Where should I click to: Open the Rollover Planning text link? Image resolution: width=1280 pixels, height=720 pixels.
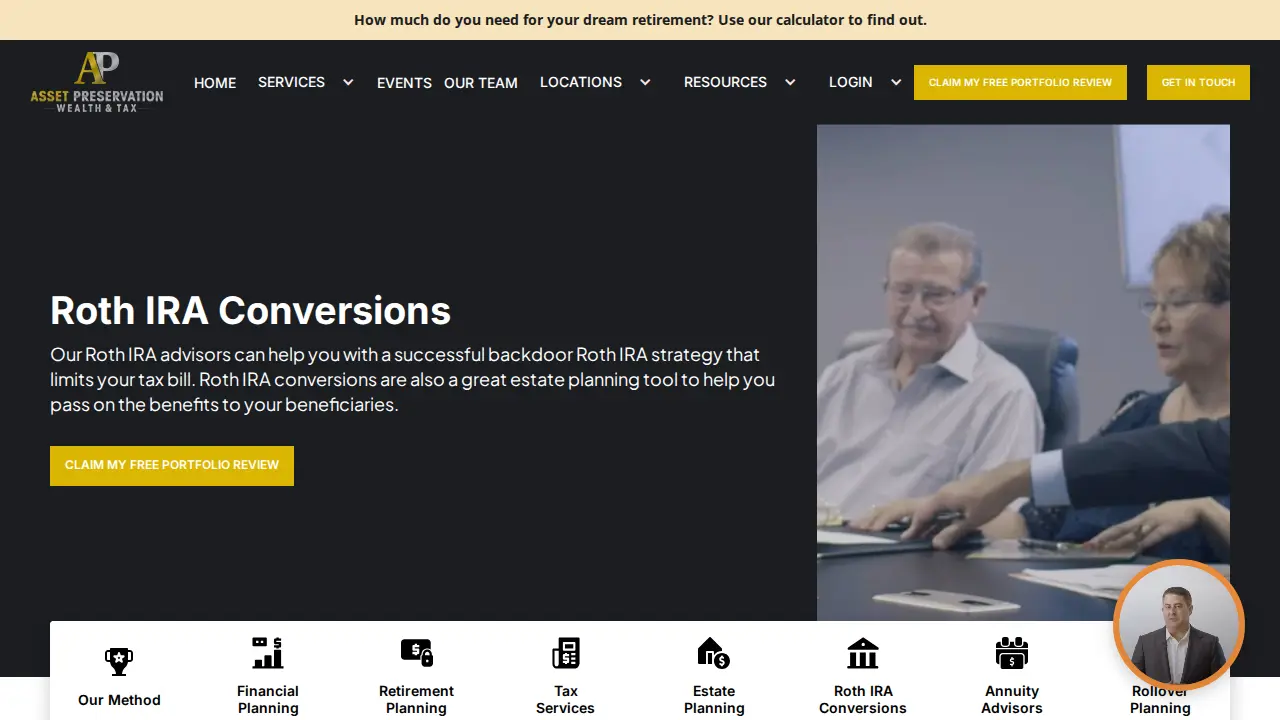(x=1160, y=700)
